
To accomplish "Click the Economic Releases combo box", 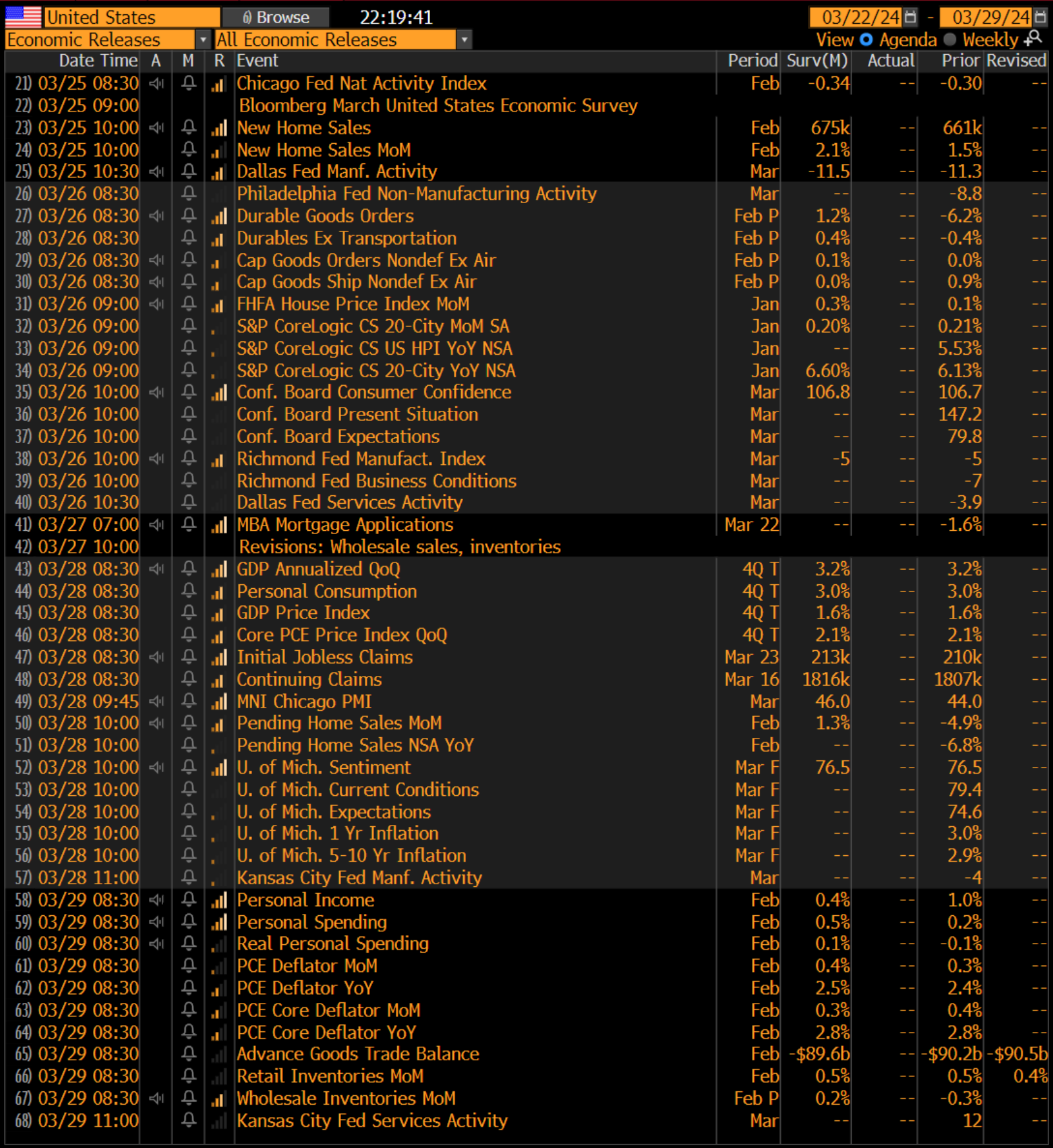I will [108, 39].
